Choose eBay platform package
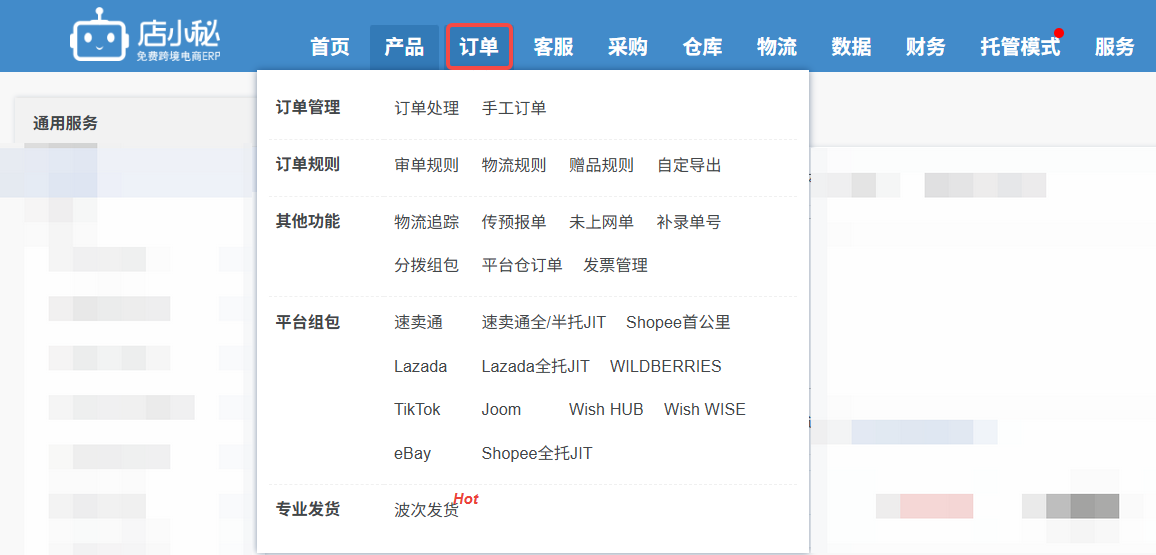 tap(413, 453)
